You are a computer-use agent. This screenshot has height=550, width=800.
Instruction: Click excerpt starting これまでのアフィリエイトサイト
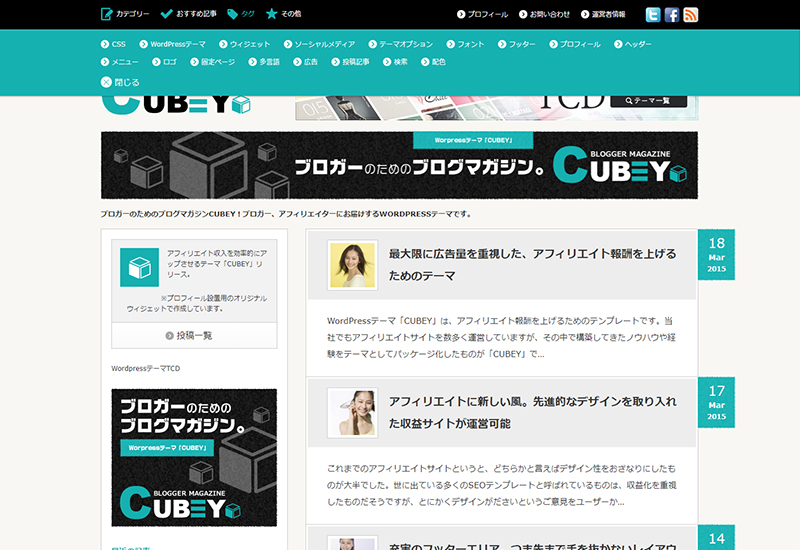(501, 485)
